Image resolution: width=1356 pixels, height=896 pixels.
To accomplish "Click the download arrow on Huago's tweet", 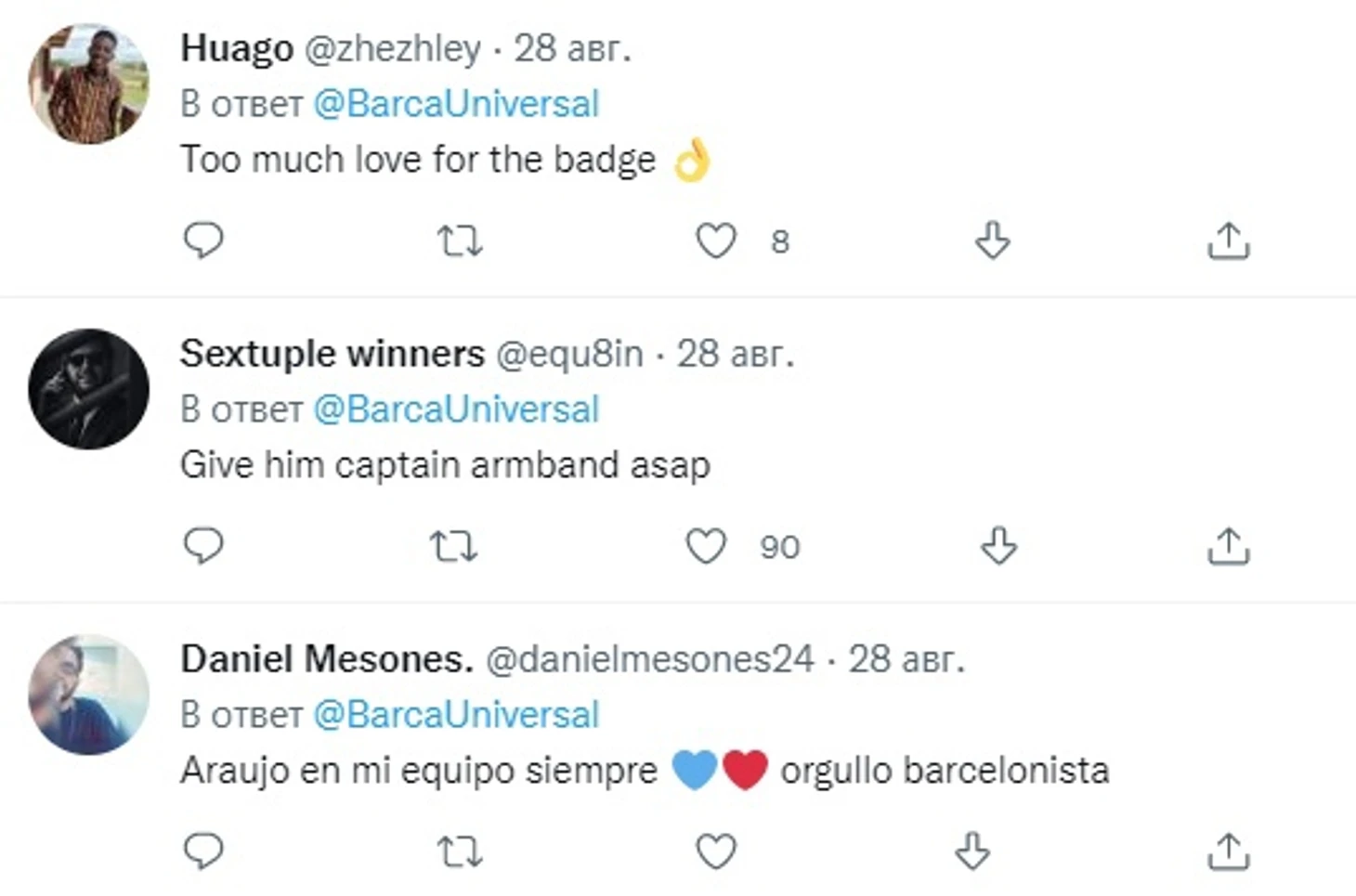I will pos(992,240).
